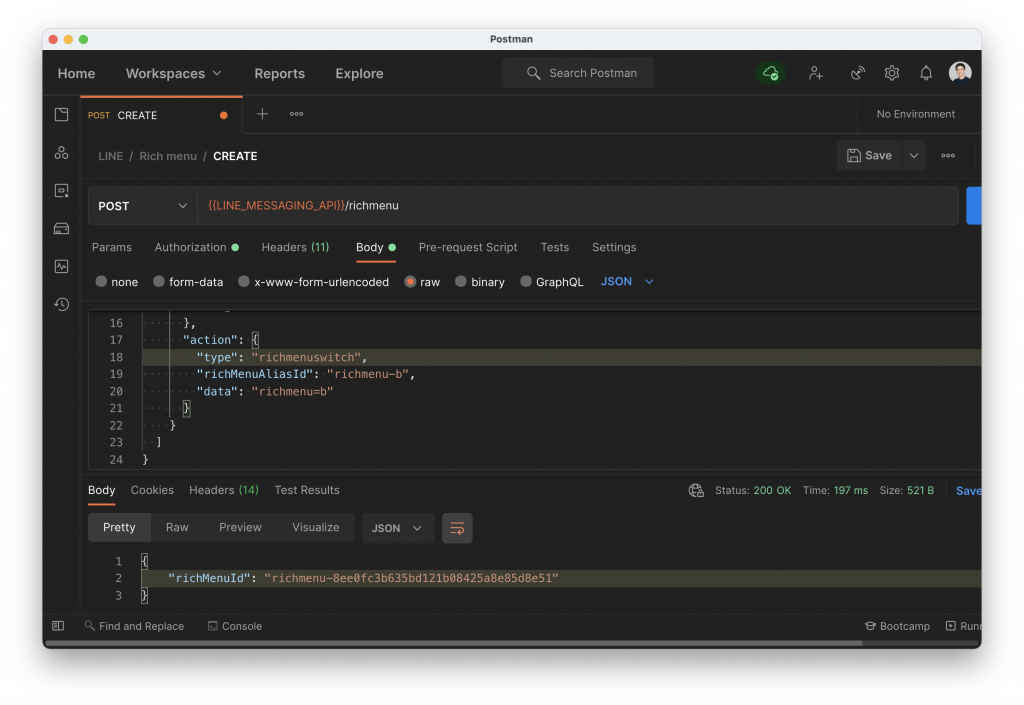The image size is (1024, 705).
Task: Switch response view to Pretty
Action: point(119,527)
